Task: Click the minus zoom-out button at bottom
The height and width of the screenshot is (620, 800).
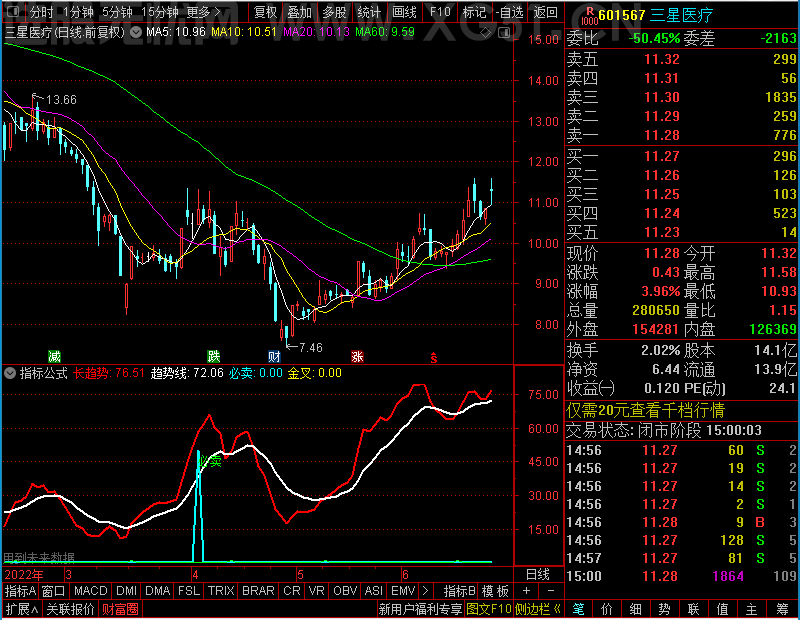Action: click(x=551, y=591)
